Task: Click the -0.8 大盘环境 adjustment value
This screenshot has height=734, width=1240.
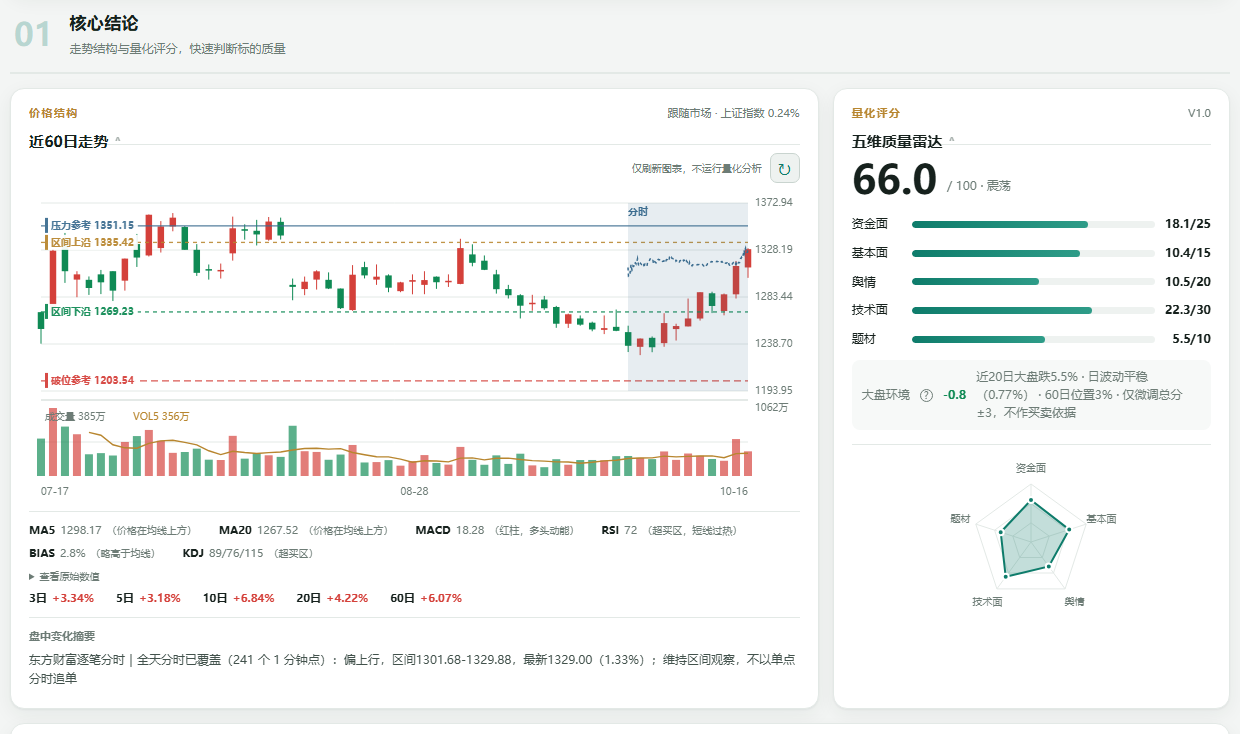Action: pos(955,395)
